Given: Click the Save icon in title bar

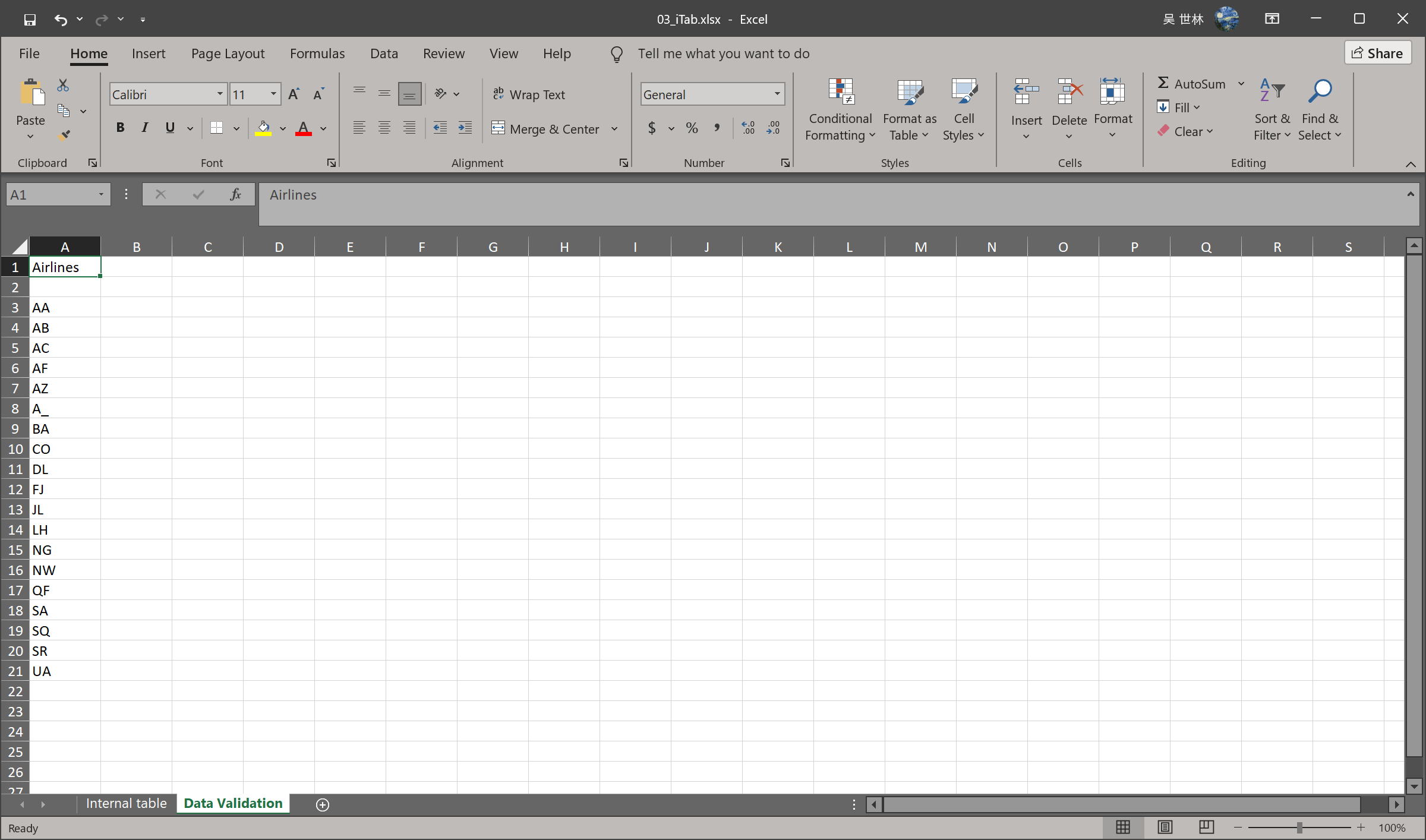Looking at the screenshot, I should click(30, 20).
